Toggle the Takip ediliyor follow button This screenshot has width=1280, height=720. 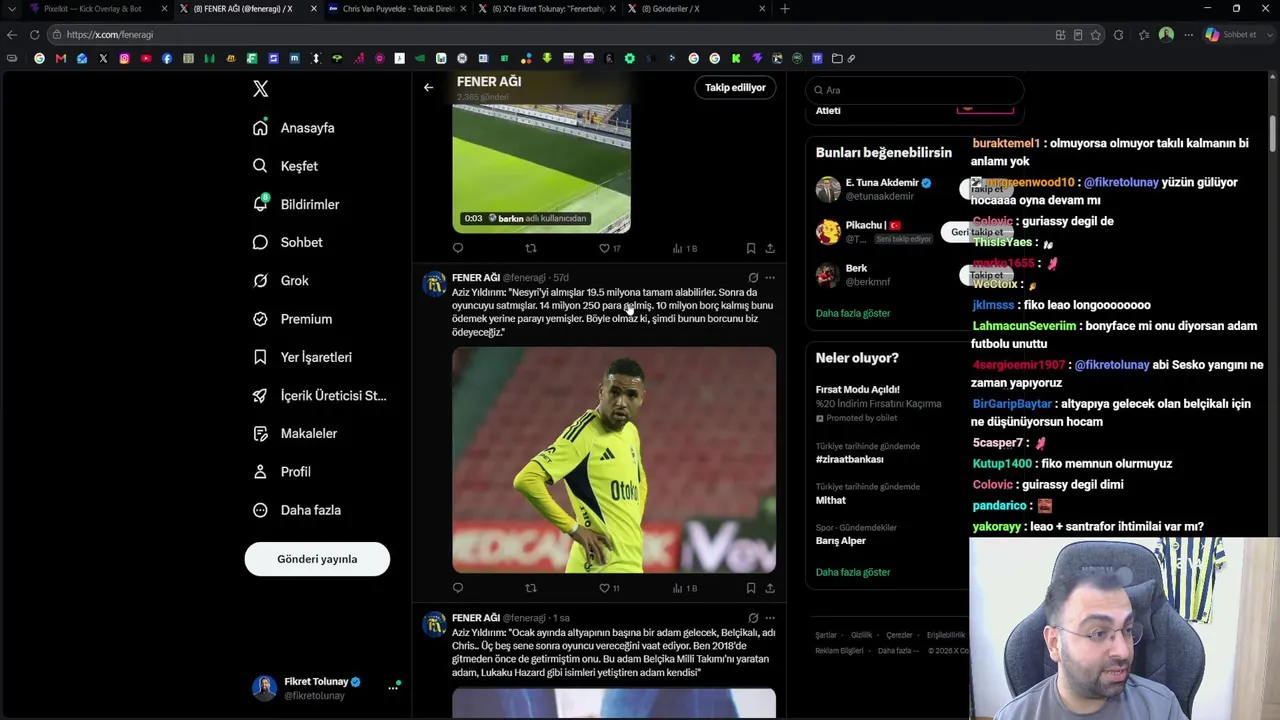point(735,88)
